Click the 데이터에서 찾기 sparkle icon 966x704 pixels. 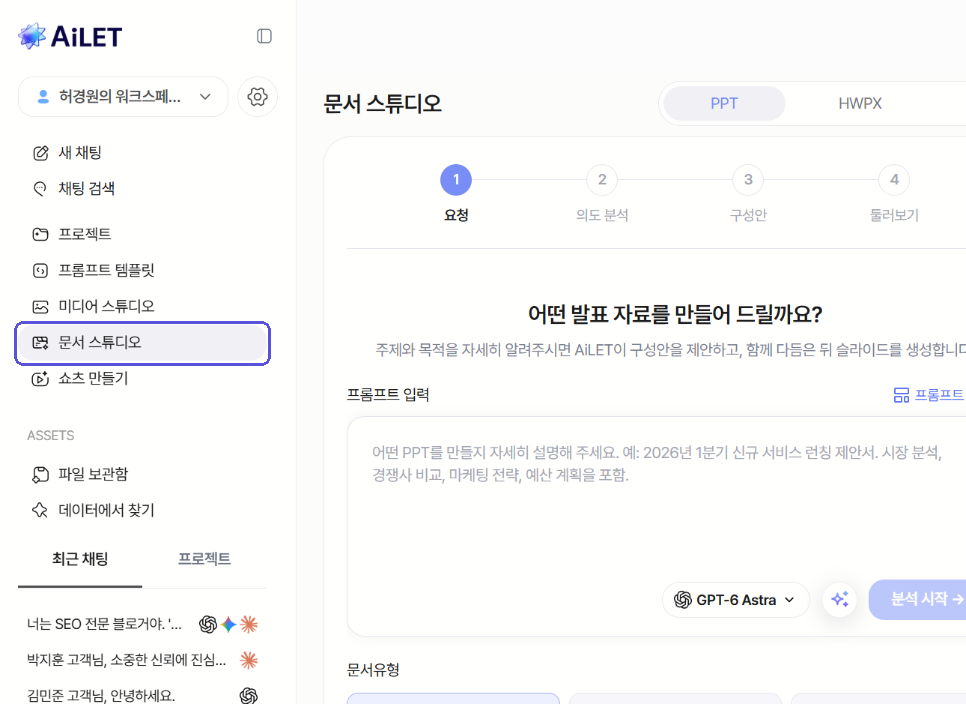[x=40, y=510]
